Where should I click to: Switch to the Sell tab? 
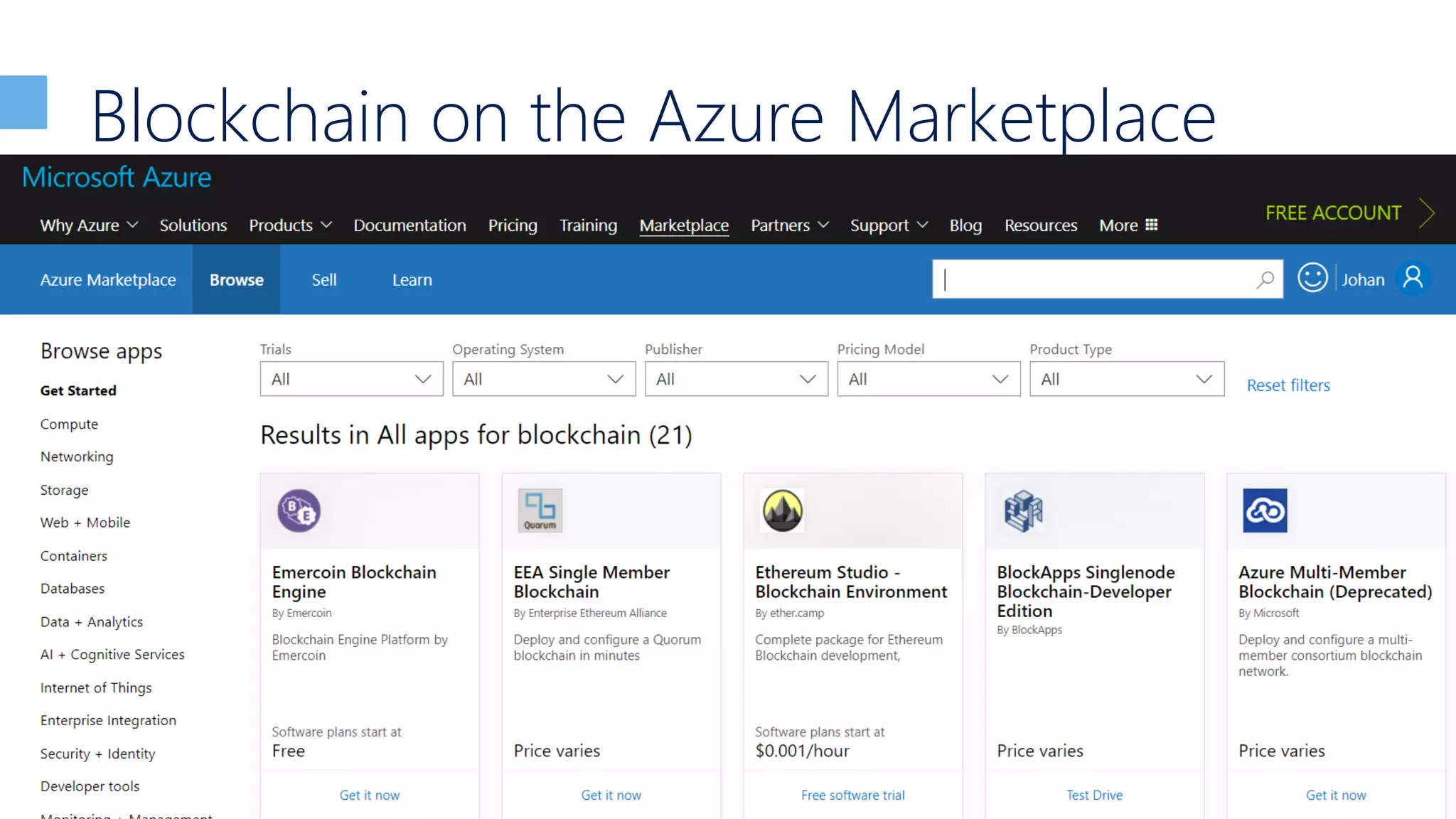(324, 279)
